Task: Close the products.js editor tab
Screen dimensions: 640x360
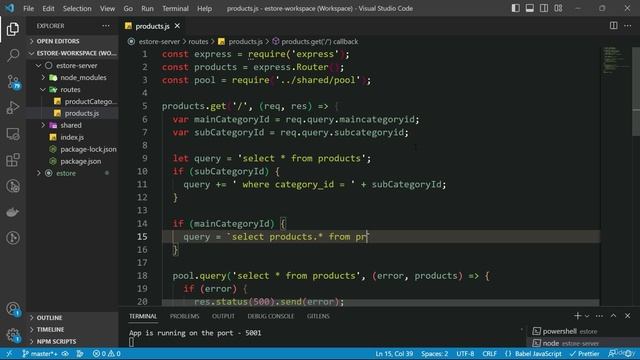Action: point(177,26)
